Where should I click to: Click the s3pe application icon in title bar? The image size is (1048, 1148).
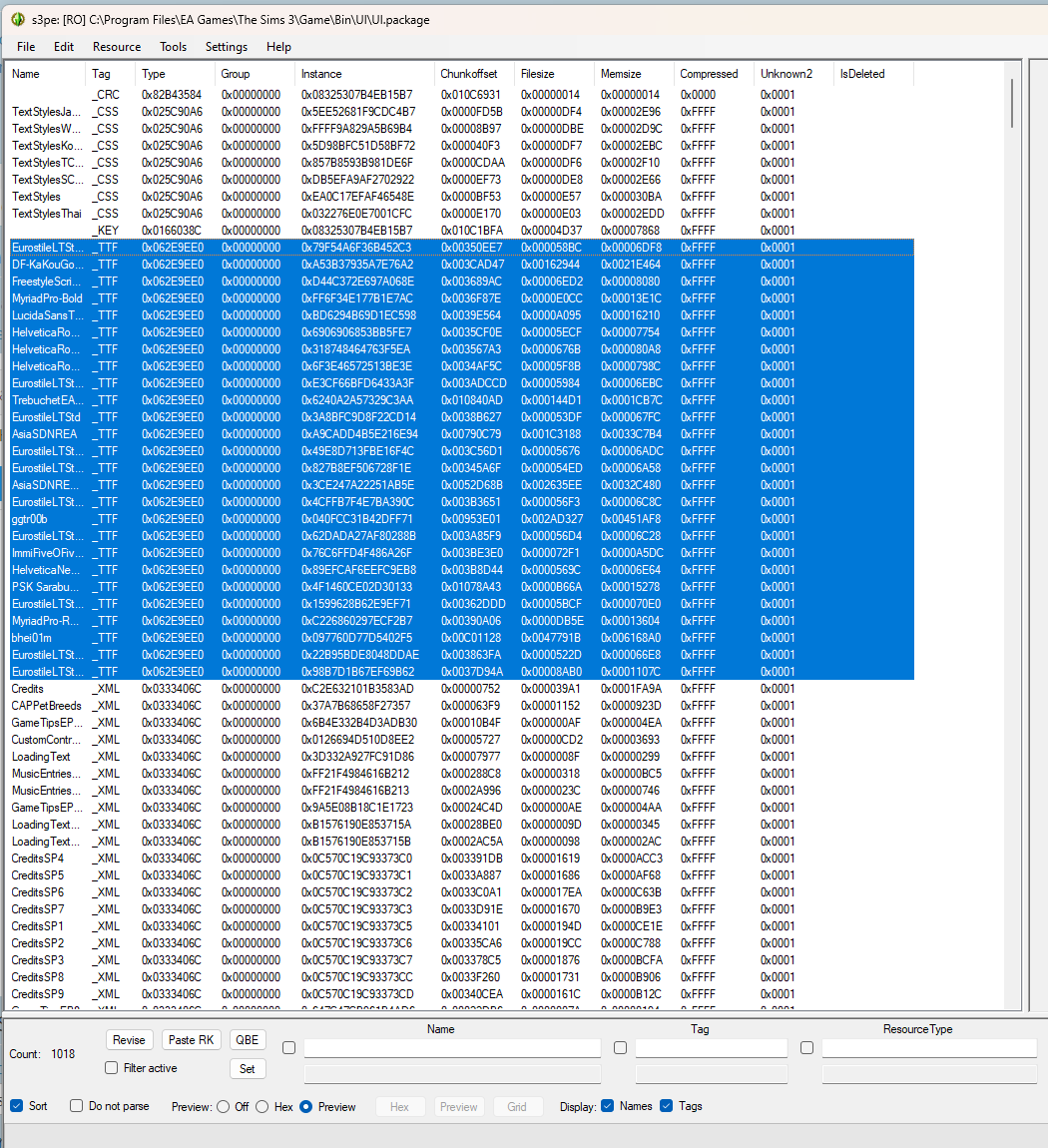pyautogui.click(x=17, y=20)
